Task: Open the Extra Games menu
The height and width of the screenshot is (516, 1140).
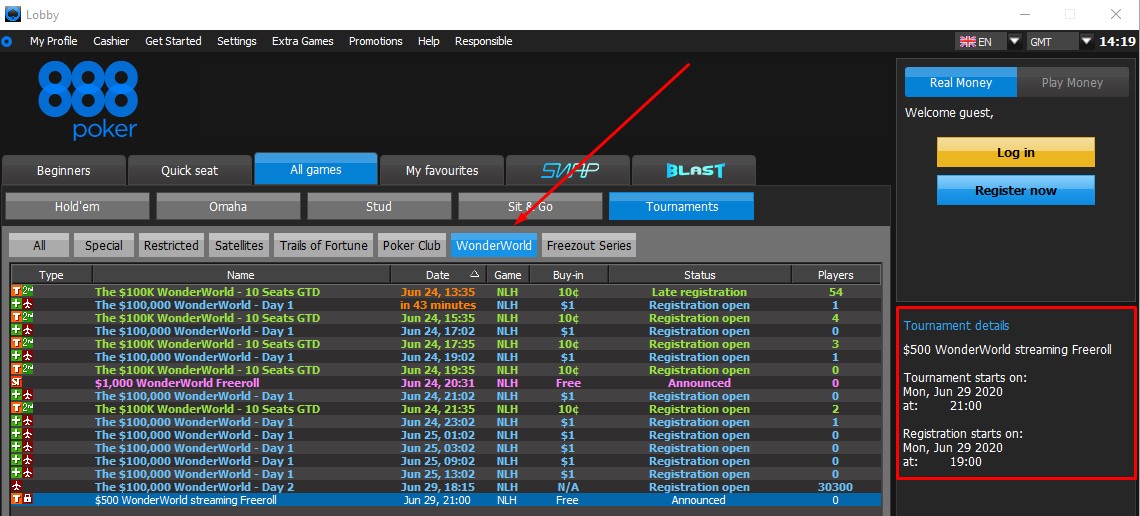Action: click(x=302, y=41)
